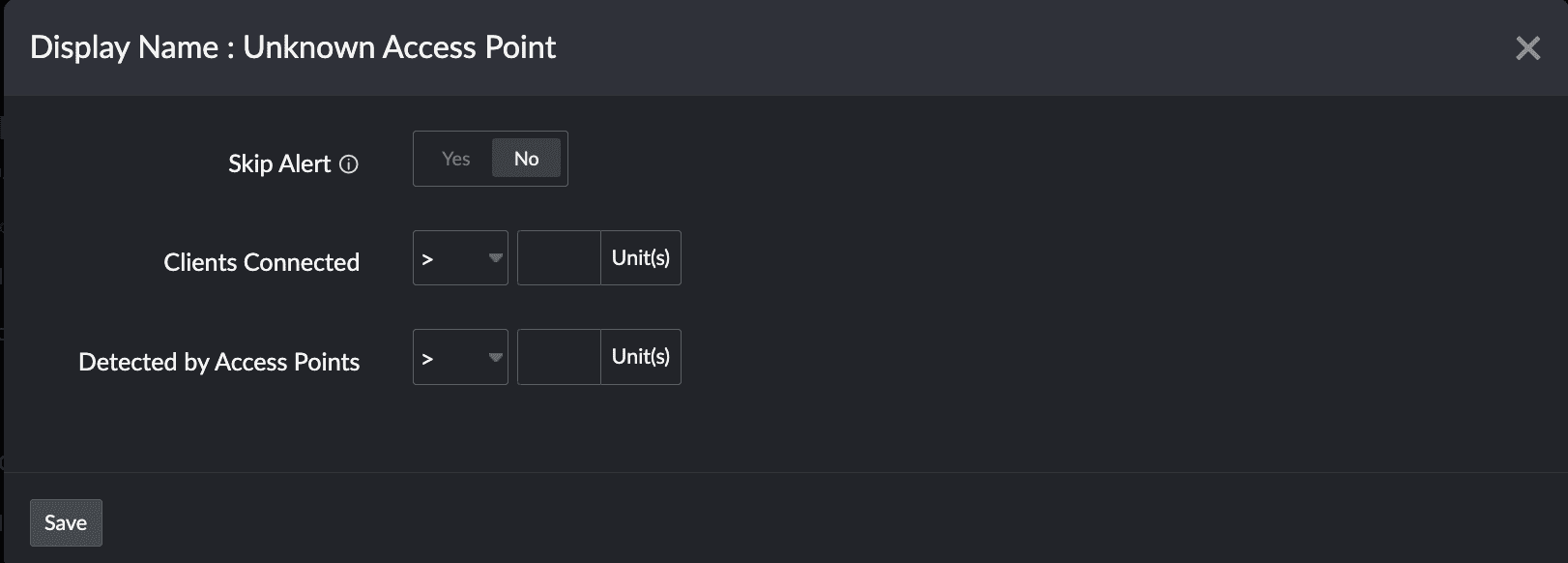
Task: Click the Detected by Access Points label
Action: pyautogui.click(x=218, y=362)
